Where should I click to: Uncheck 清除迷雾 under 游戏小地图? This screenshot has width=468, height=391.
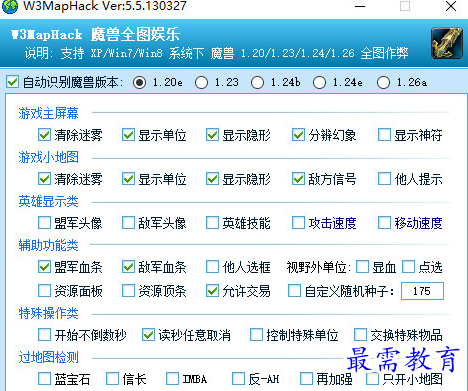44,179
